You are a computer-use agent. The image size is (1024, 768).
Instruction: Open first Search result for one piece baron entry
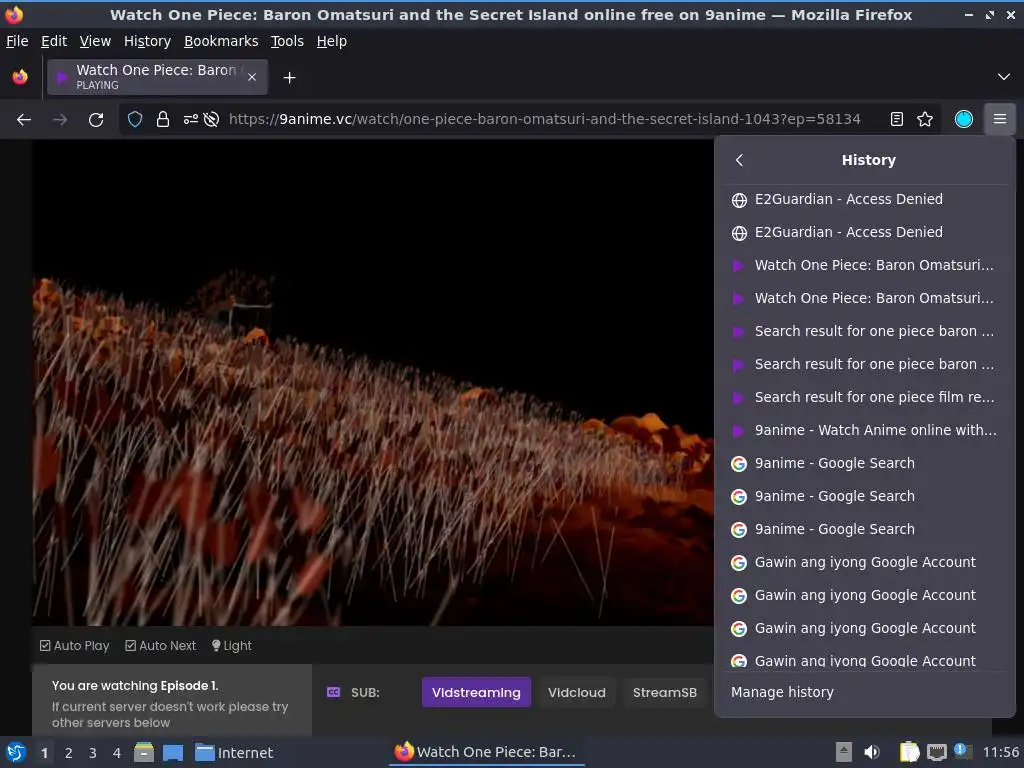(865, 331)
